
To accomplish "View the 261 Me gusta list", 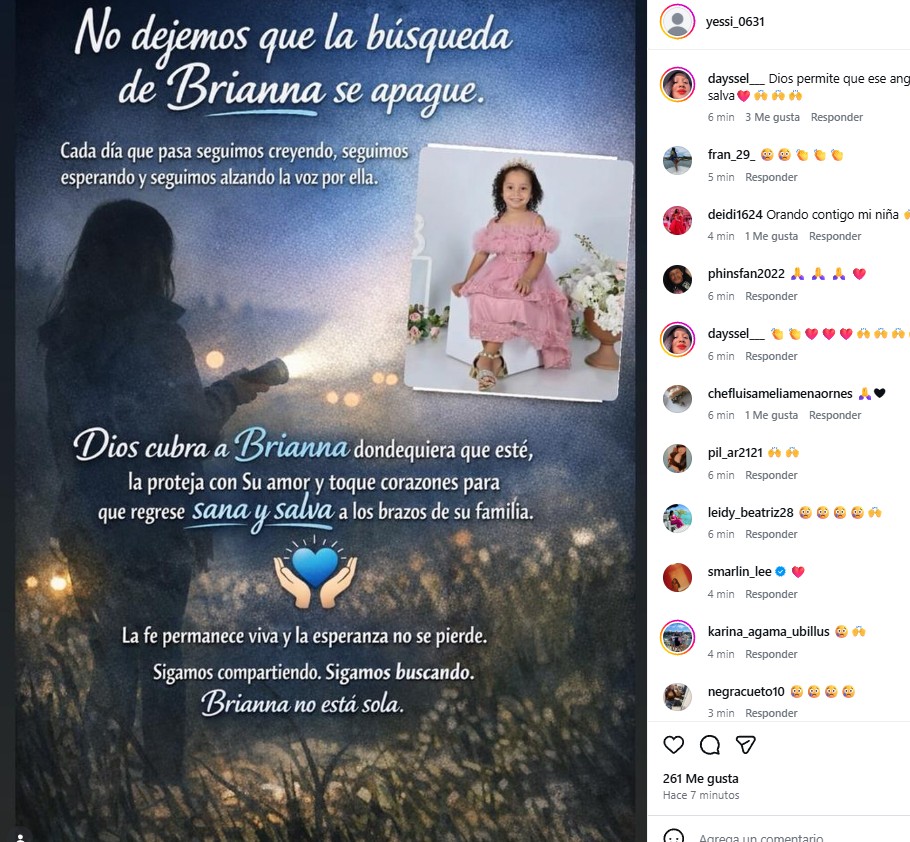I will click(x=700, y=778).
